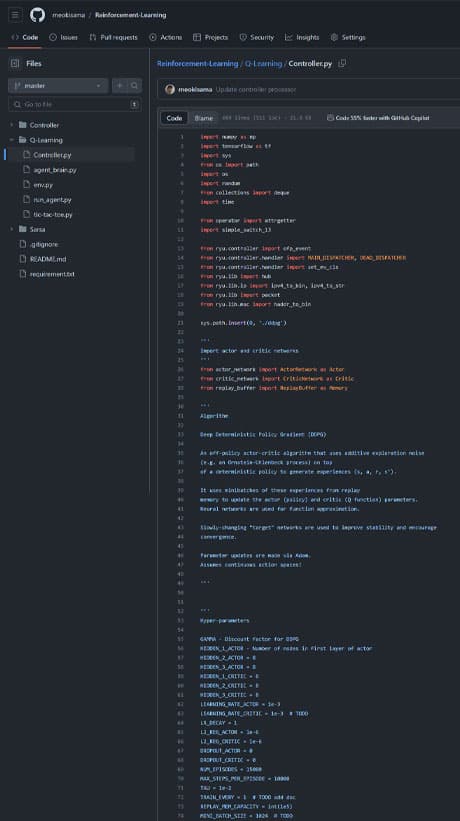The height and width of the screenshot is (821, 460).
Task: Click the Controller folder icon
Action: pos(23,125)
